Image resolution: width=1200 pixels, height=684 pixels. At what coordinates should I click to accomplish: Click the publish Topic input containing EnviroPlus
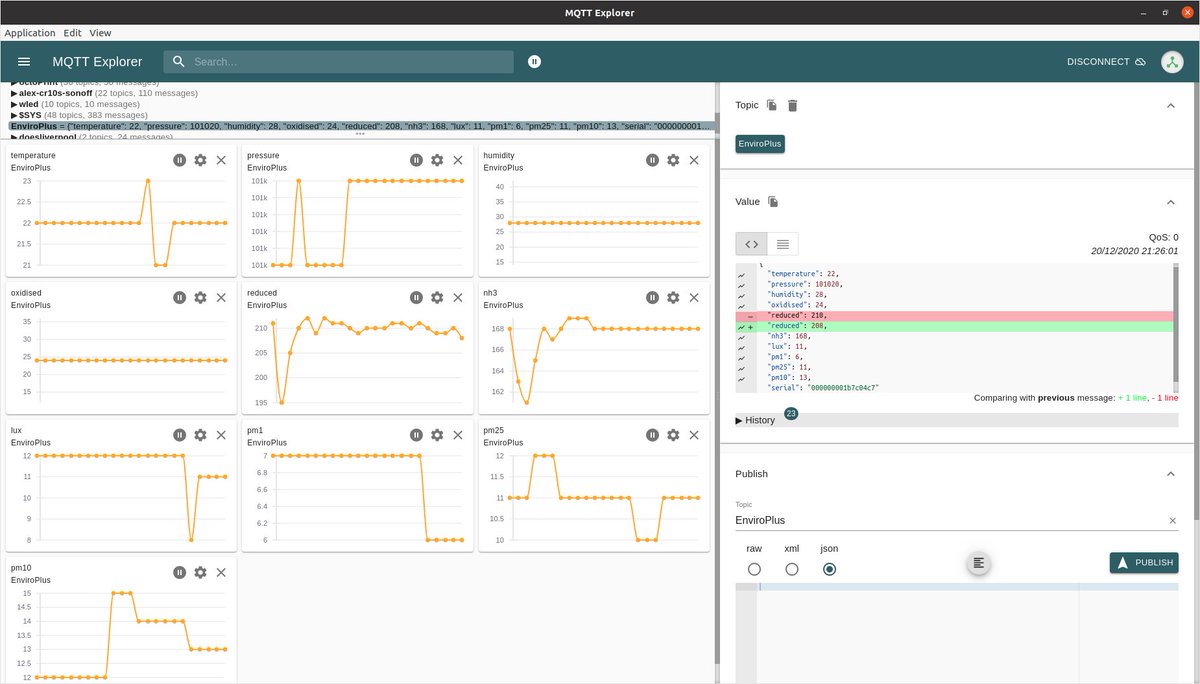(x=950, y=521)
